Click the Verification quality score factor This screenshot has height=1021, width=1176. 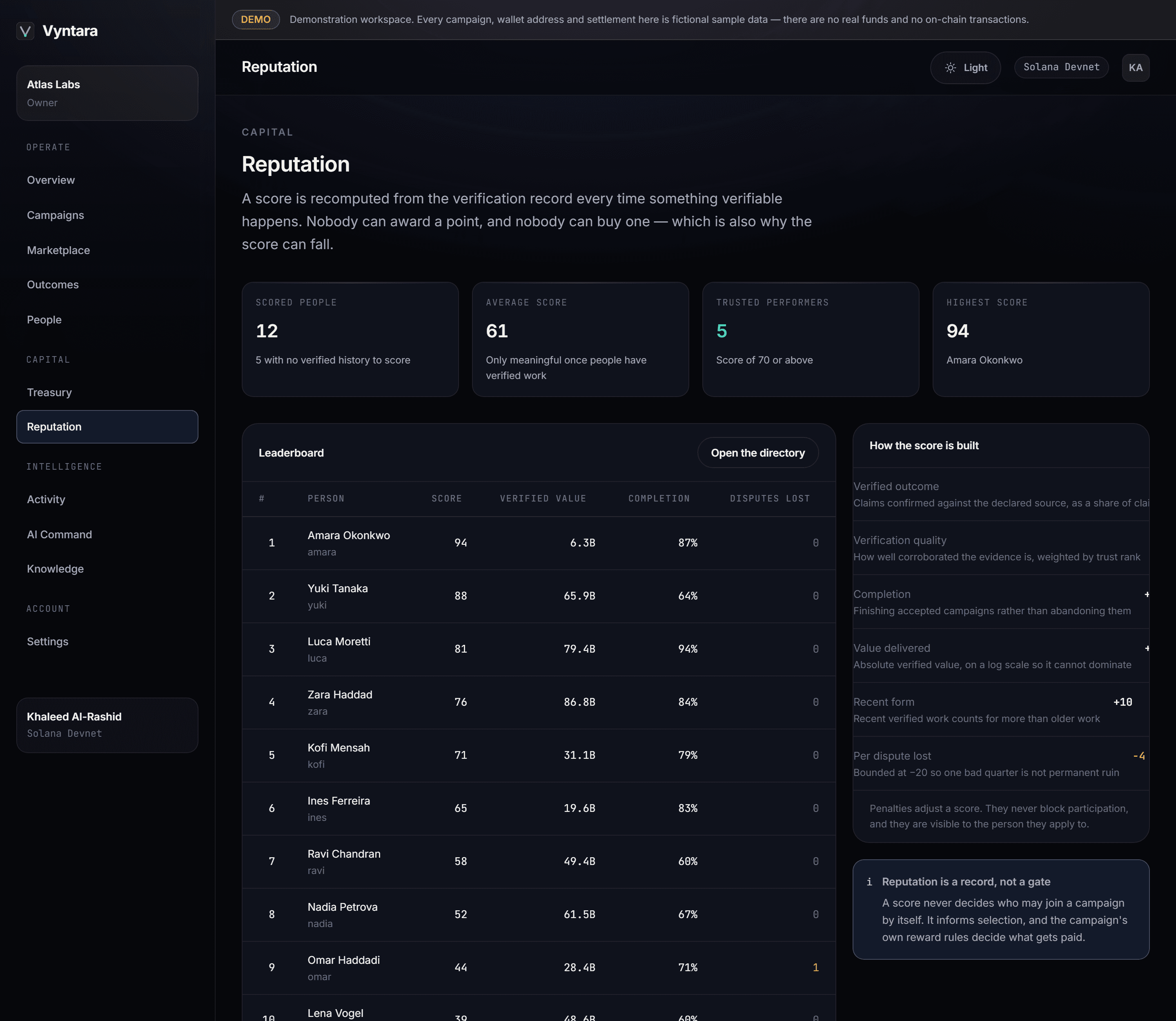click(x=1000, y=548)
